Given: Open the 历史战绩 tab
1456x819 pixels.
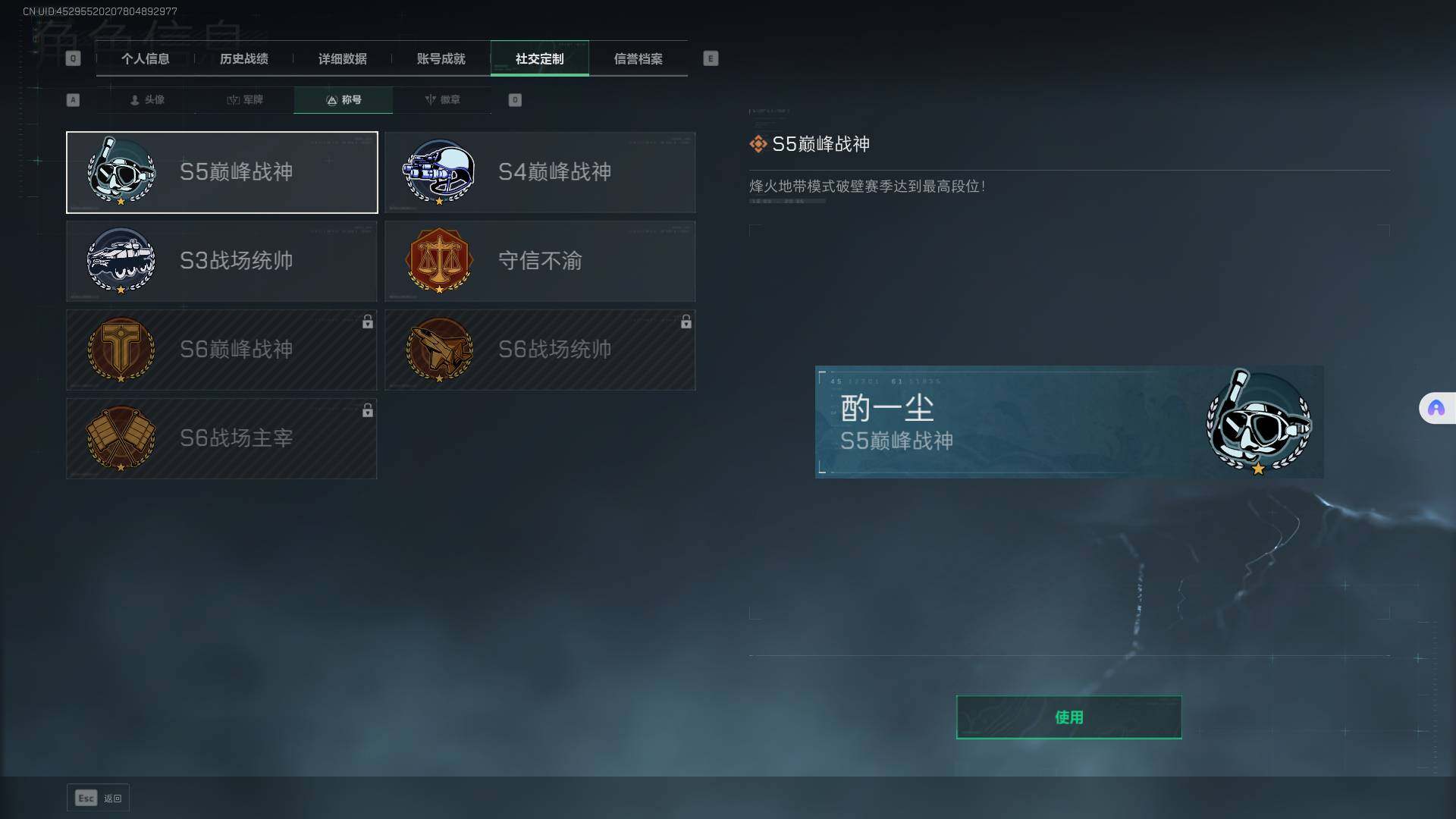Looking at the screenshot, I should click(x=244, y=58).
